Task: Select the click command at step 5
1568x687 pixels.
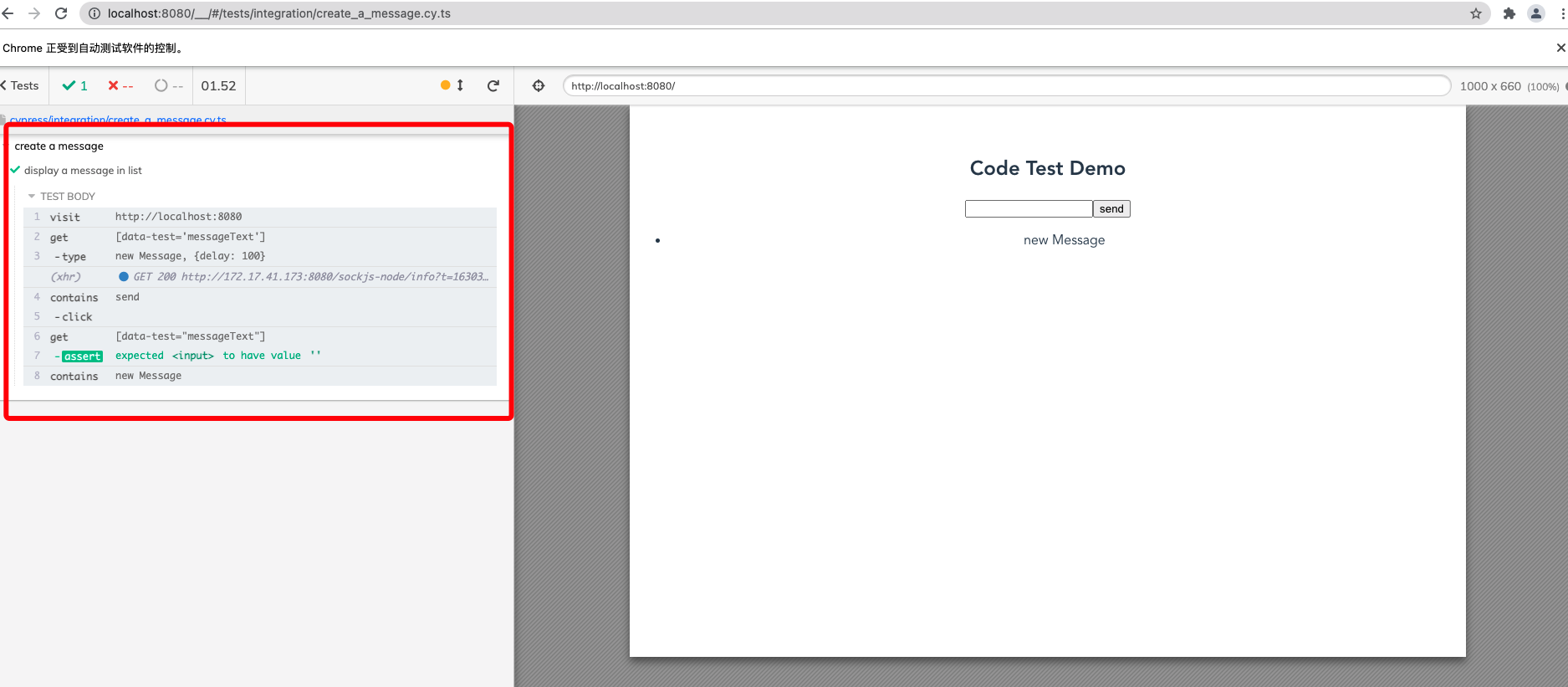Action: (x=260, y=316)
